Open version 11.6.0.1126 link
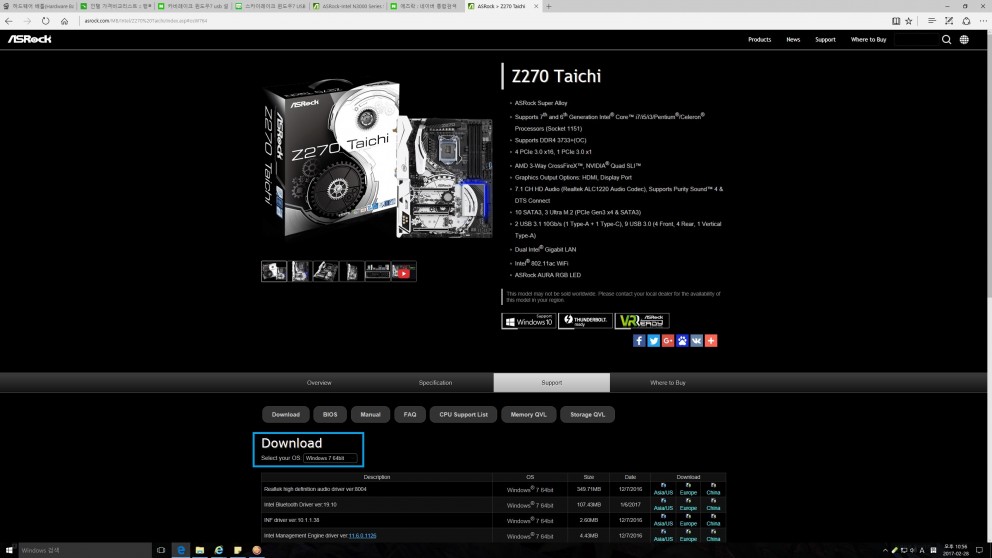Image resolution: width=992 pixels, height=558 pixels. coord(363,536)
